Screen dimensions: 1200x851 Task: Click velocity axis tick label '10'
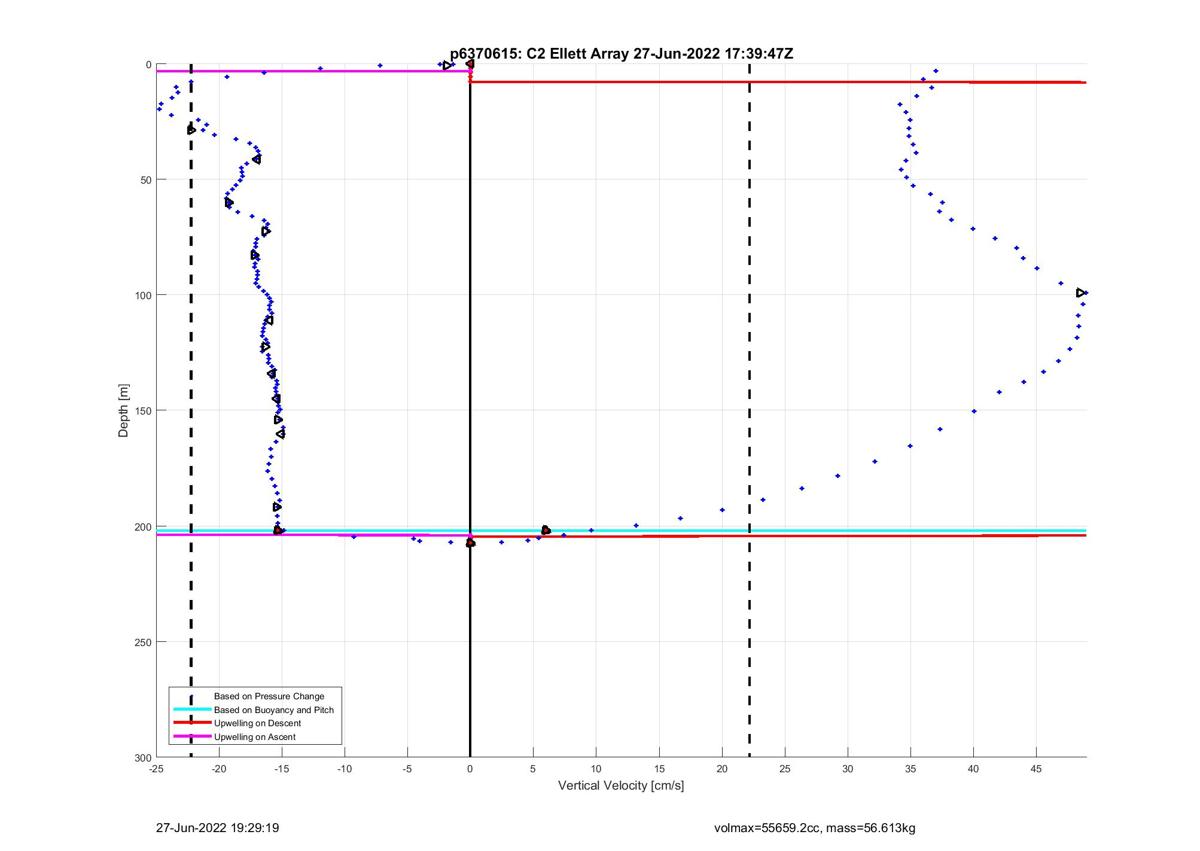point(596,769)
